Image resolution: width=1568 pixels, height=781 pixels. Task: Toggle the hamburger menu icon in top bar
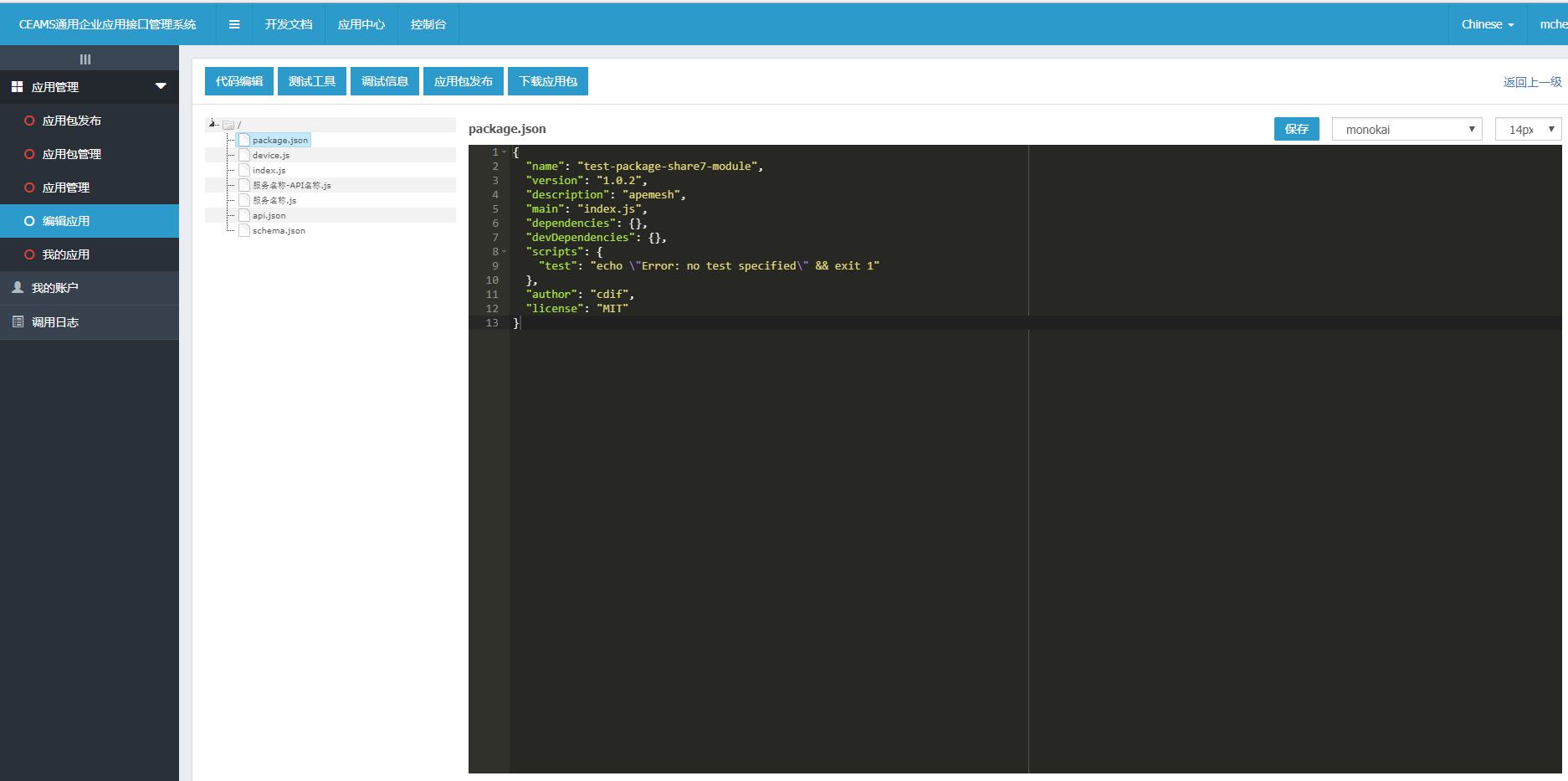click(x=234, y=24)
